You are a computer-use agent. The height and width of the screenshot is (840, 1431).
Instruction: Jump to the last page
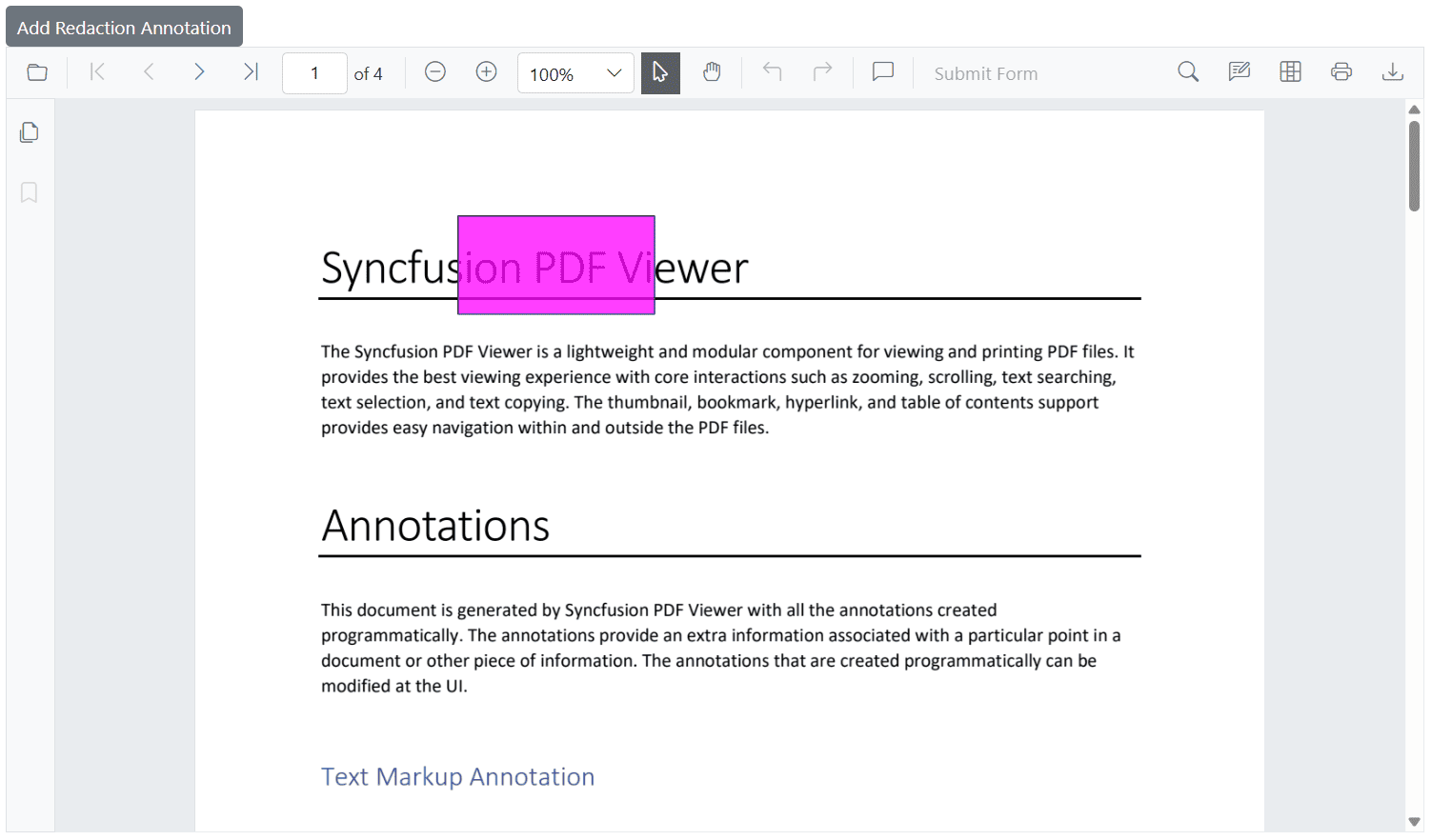coord(250,71)
